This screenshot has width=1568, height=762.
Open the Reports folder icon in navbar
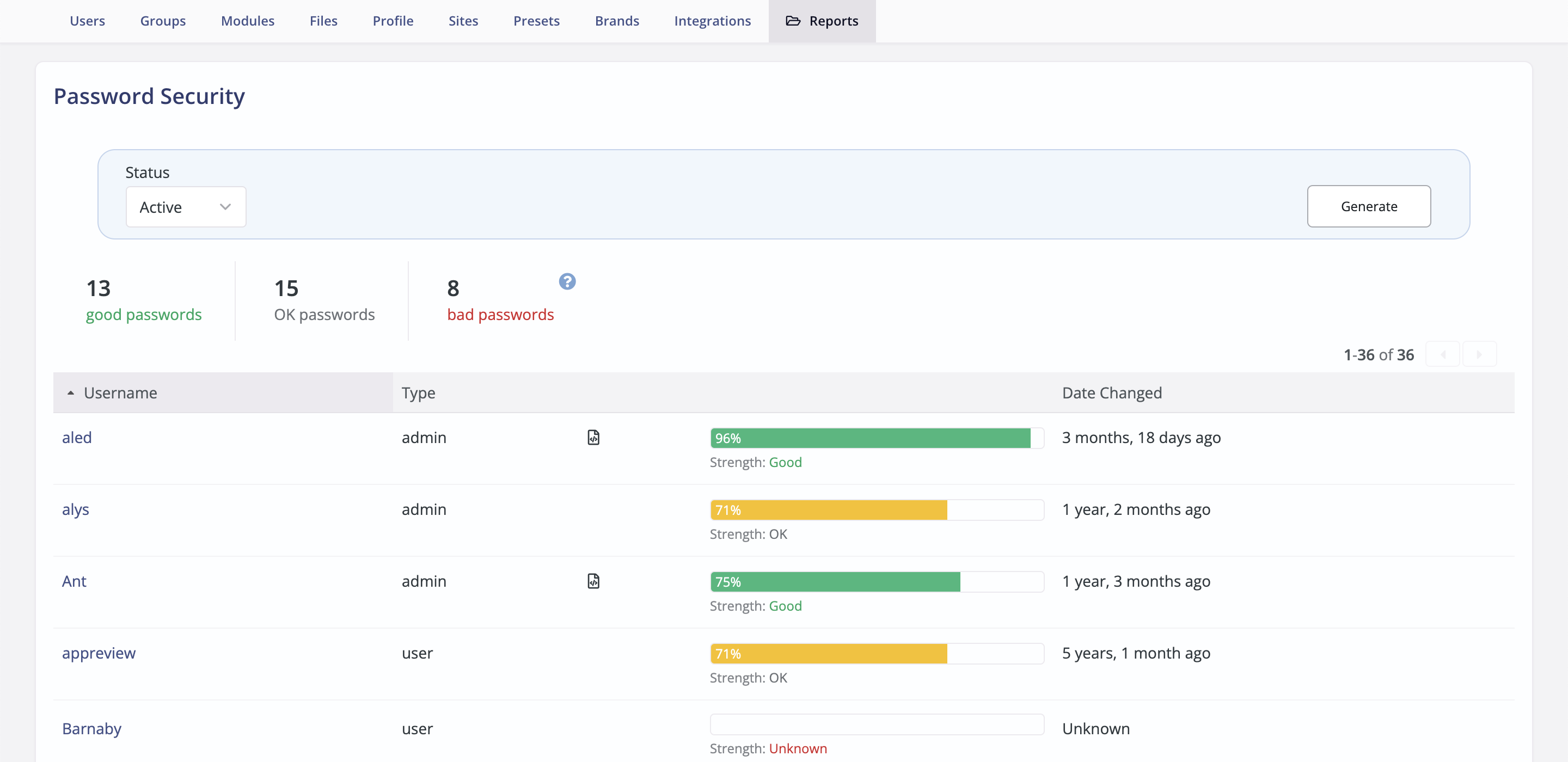(x=793, y=20)
